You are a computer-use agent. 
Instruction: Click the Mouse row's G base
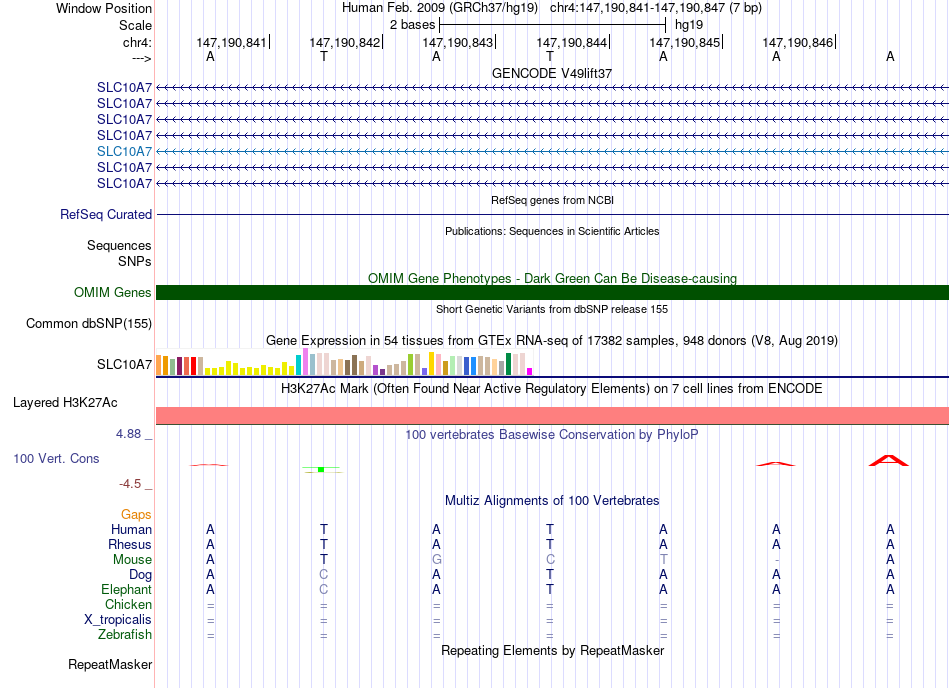(x=436, y=560)
